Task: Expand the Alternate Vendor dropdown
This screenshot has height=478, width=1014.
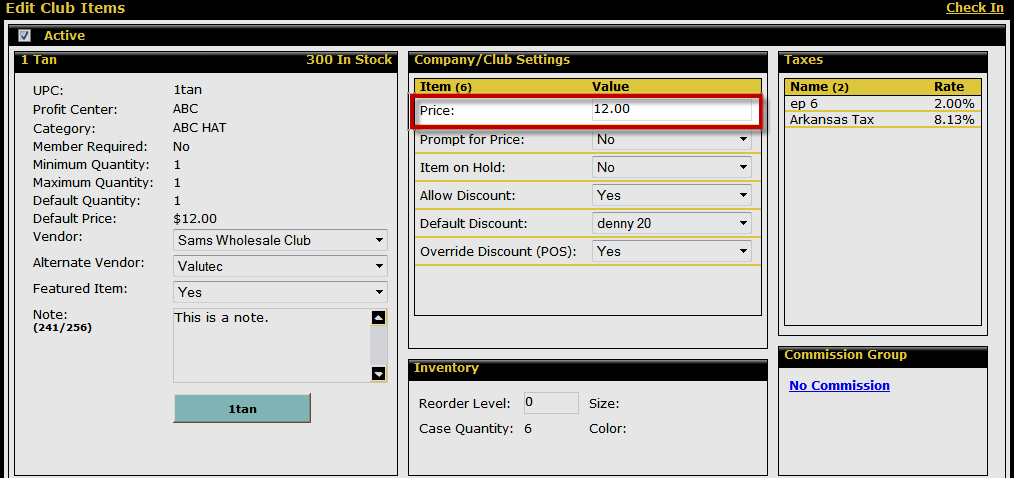Action: coord(280,266)
